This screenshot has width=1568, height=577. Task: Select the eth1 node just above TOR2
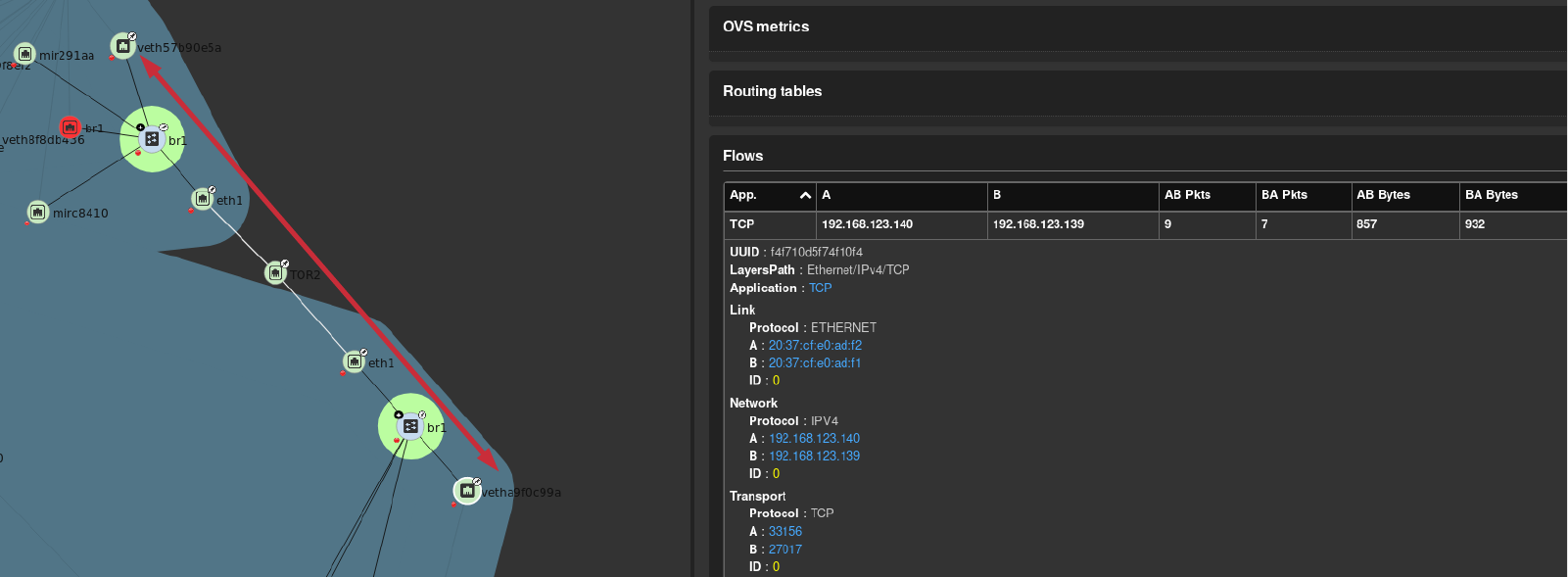[203, 199]
